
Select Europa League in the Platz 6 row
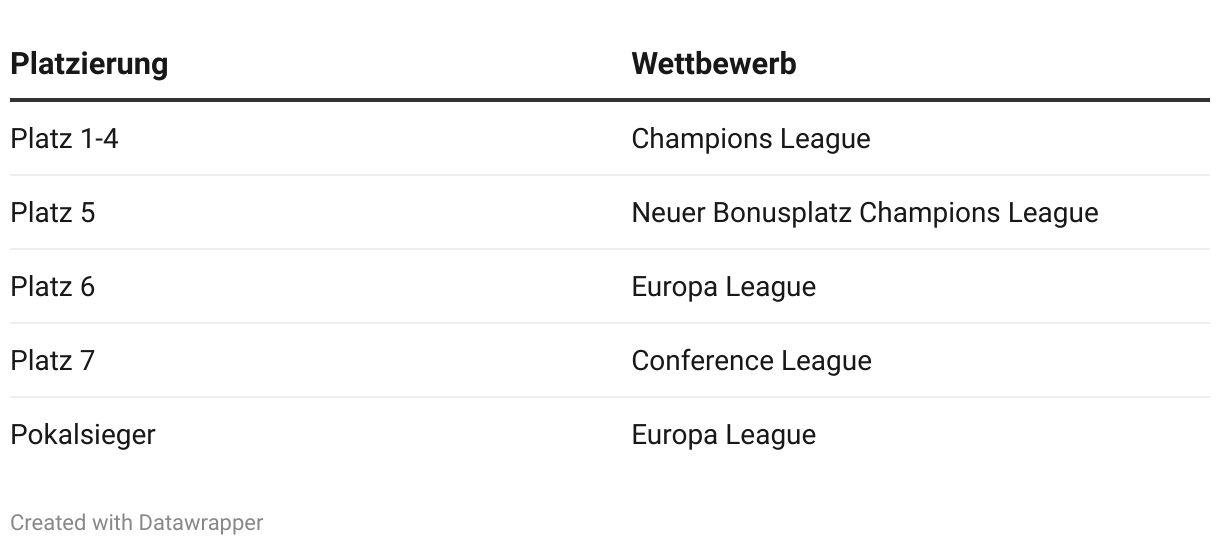(723, 287)
